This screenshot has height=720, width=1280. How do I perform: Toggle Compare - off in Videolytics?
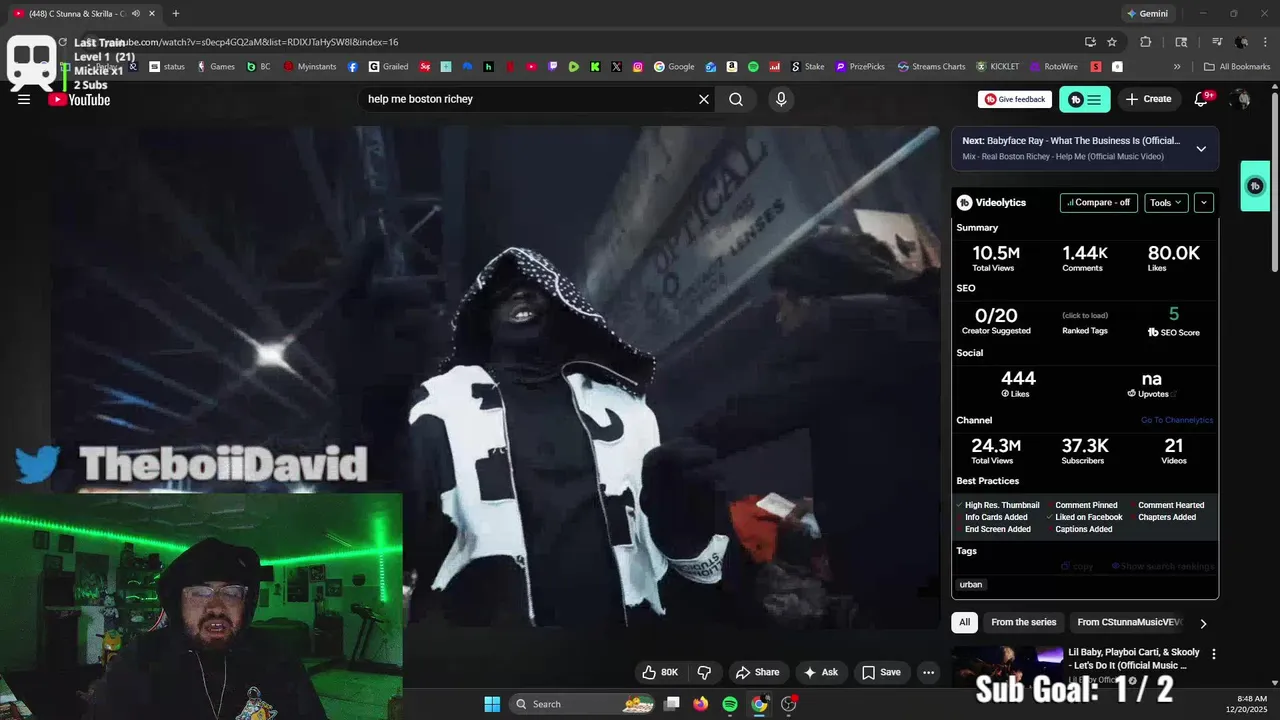point(1098,202)
